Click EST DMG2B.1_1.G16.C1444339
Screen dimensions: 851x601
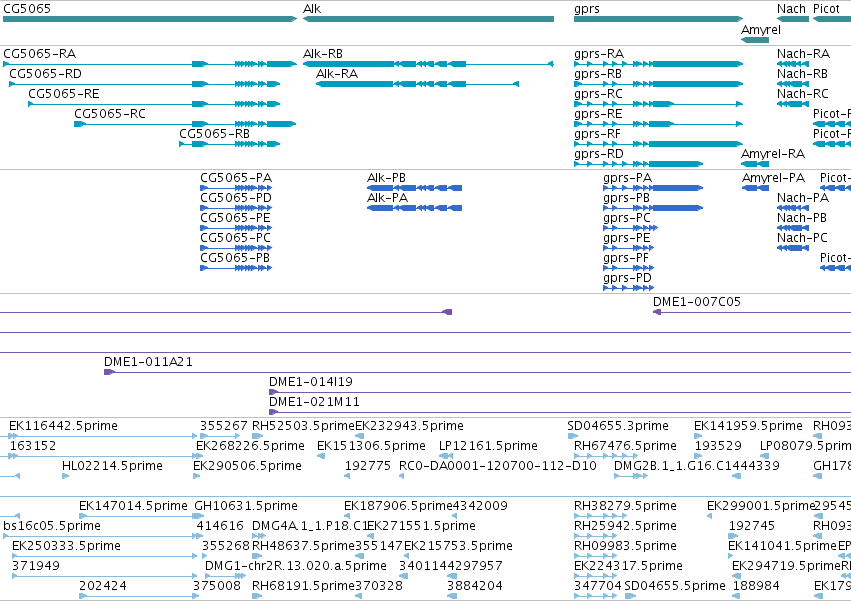[x=697, y=466]
